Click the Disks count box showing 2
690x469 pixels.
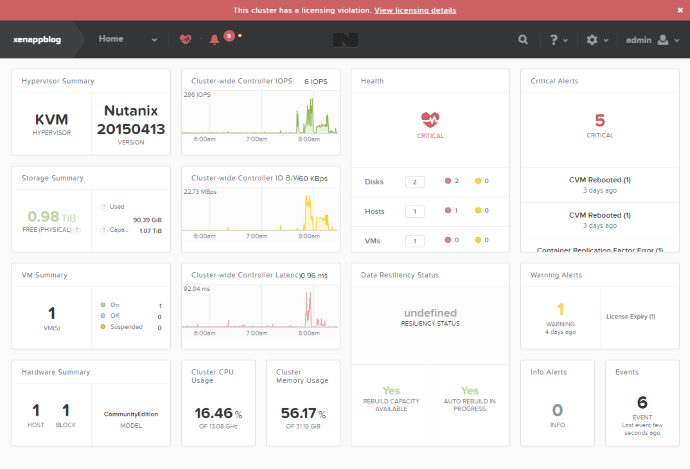415,182
